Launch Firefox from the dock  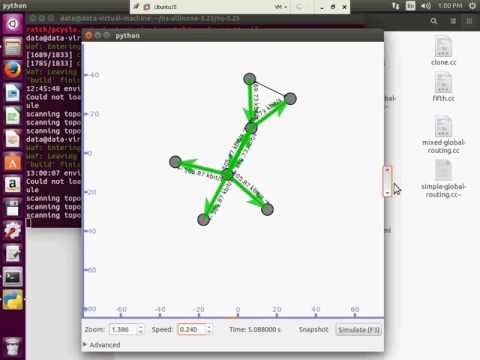(x=13, y=70)
